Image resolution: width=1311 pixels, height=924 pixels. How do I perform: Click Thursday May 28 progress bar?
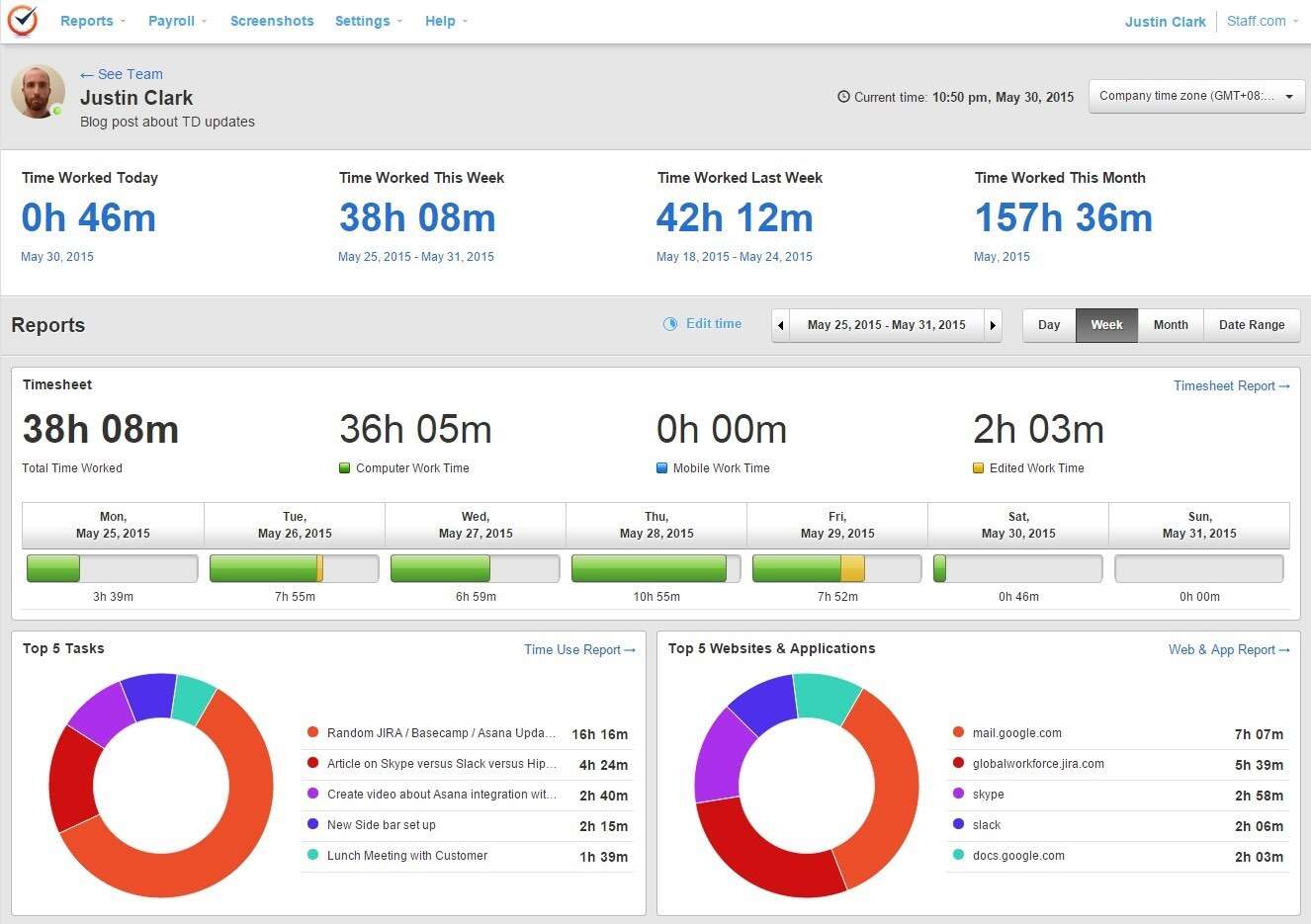click(655, 569)
